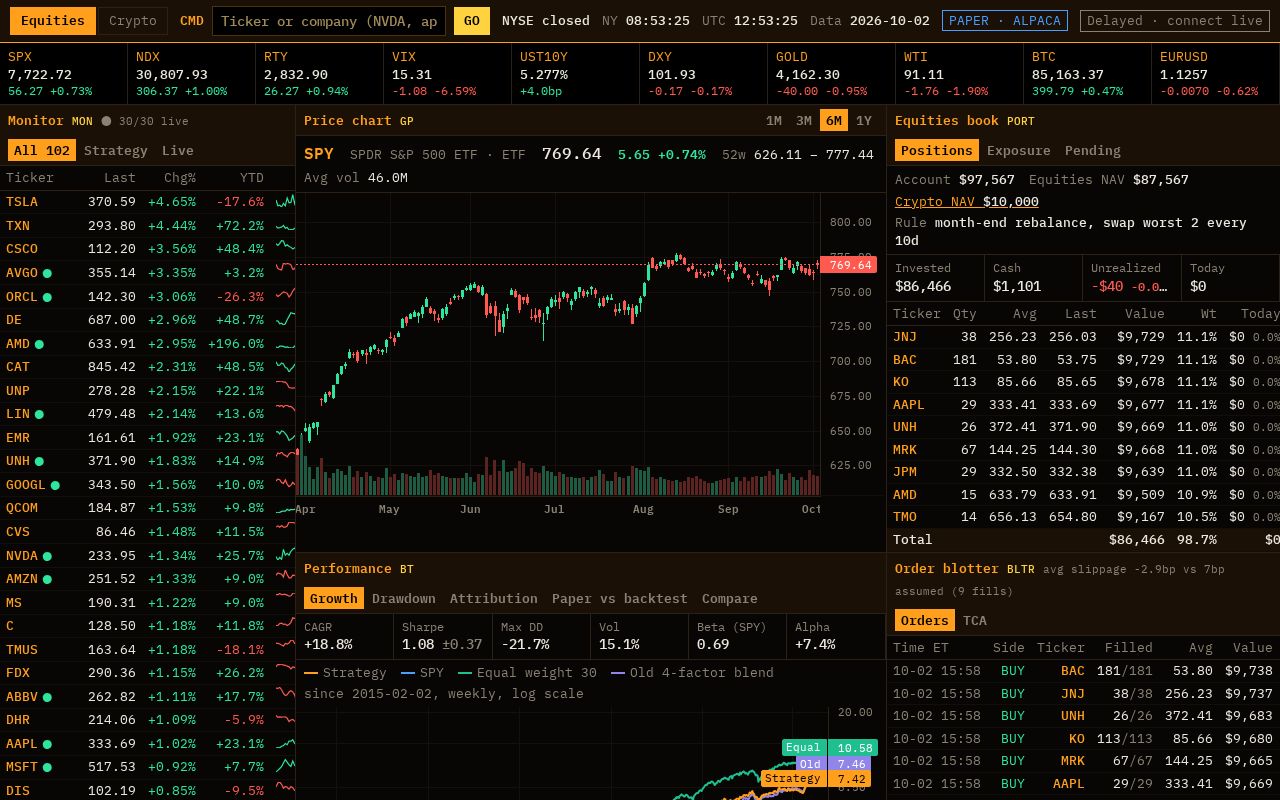Click the green dot beside AMD in the monitor

(x=39, y=344)
